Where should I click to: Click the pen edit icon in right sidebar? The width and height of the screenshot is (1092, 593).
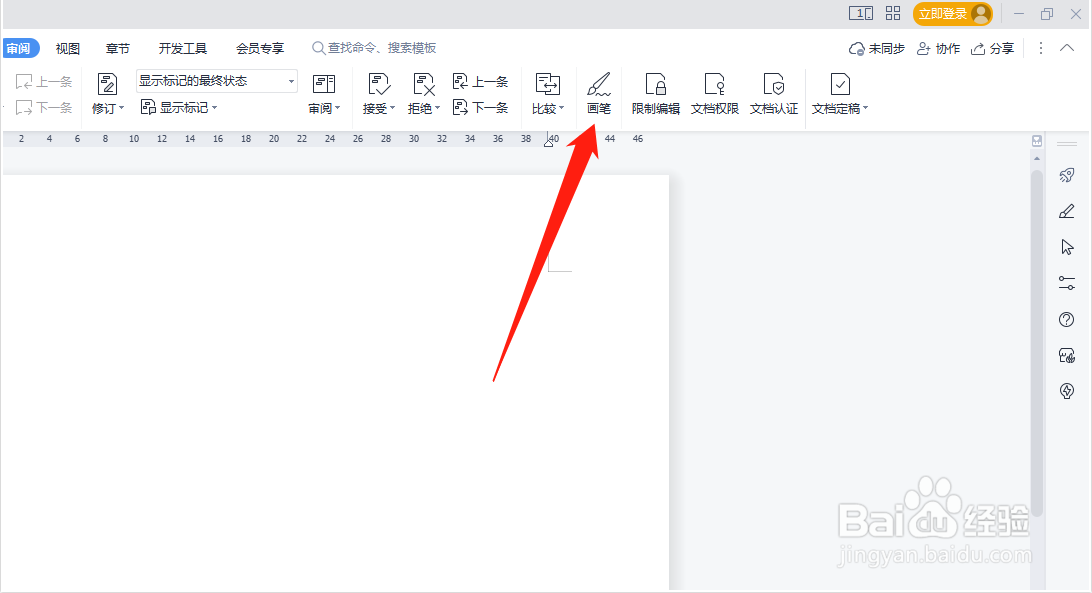coord(1066,211)
